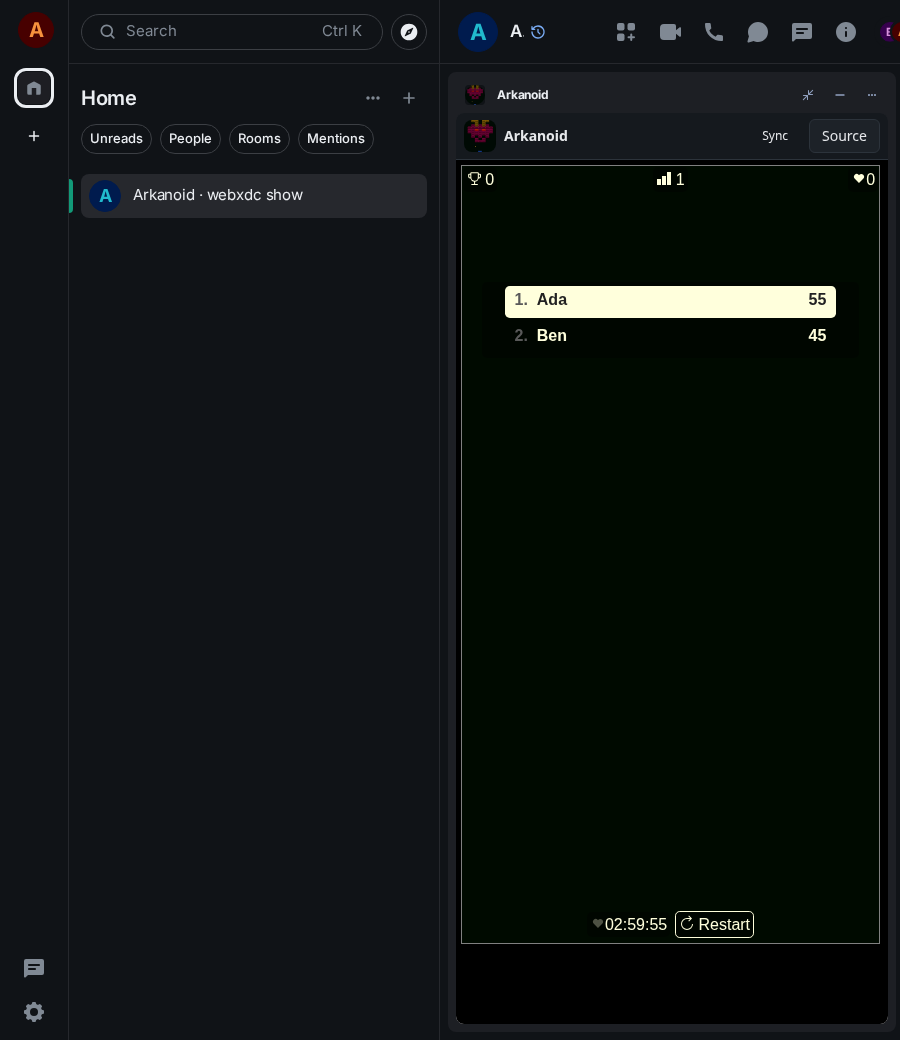Click the plus icon beside the Home heading

point(409,98)
